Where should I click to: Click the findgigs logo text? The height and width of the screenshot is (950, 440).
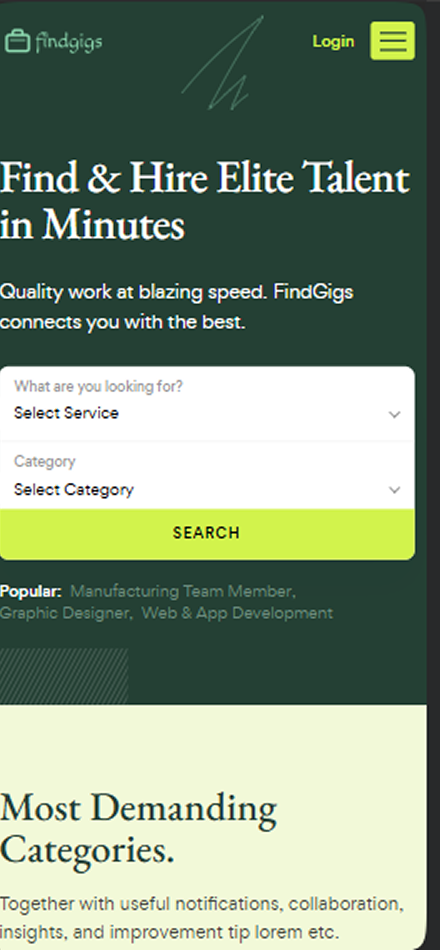(68, 42)
